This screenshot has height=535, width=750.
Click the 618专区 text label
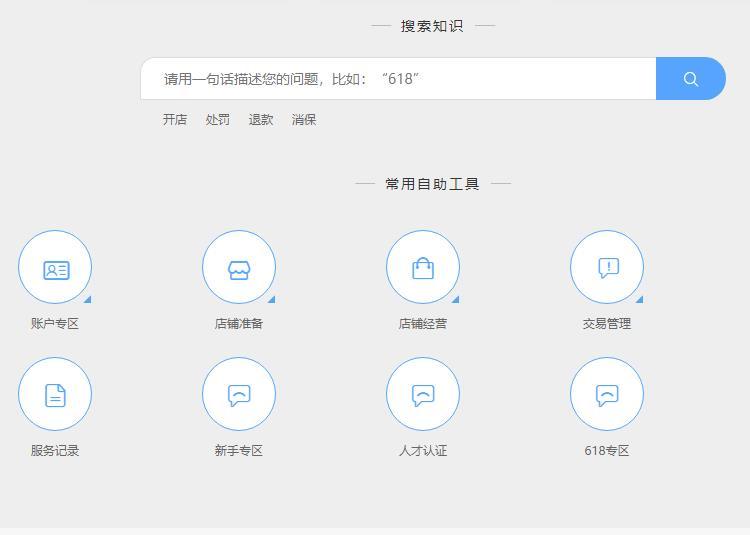pos(607,450)
